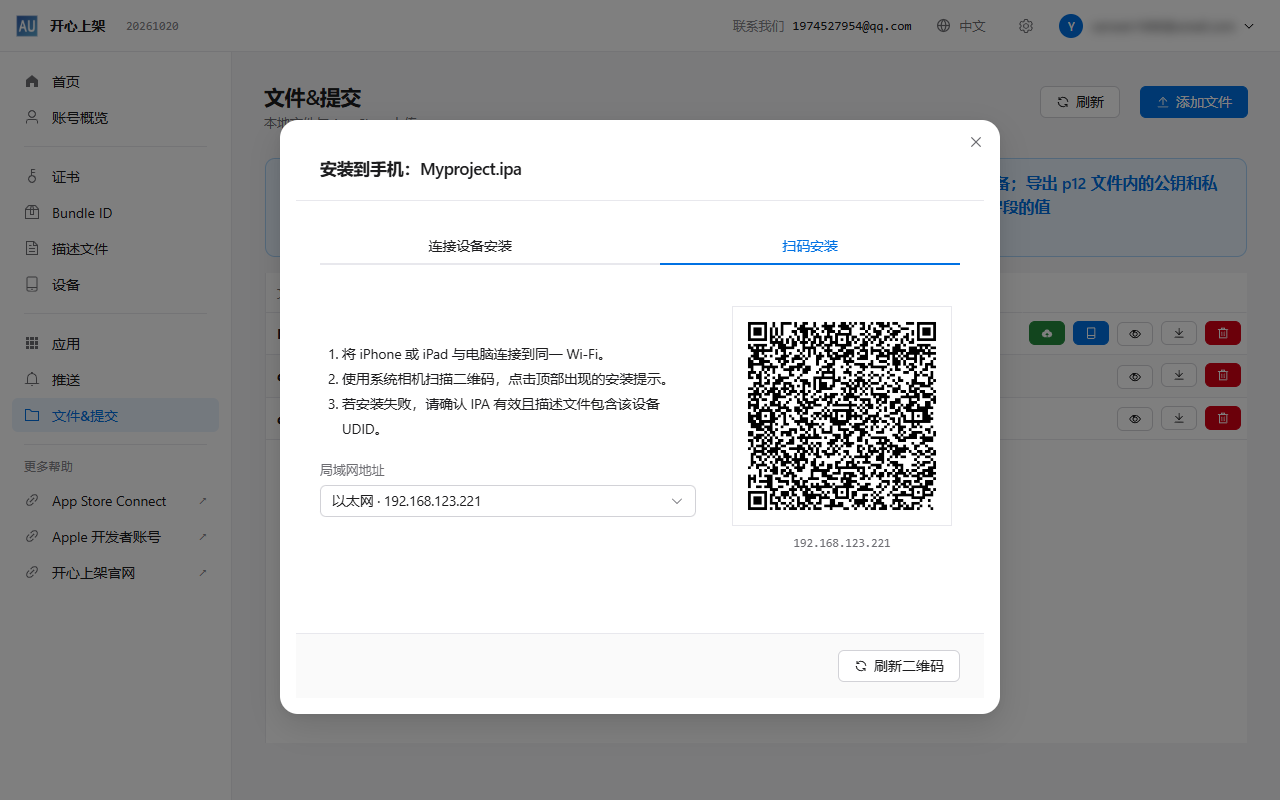Click the 刷新 button in the page header
Image resolution: width=1280 pixels, height=800 pixels.
(x=1080, y=102)
